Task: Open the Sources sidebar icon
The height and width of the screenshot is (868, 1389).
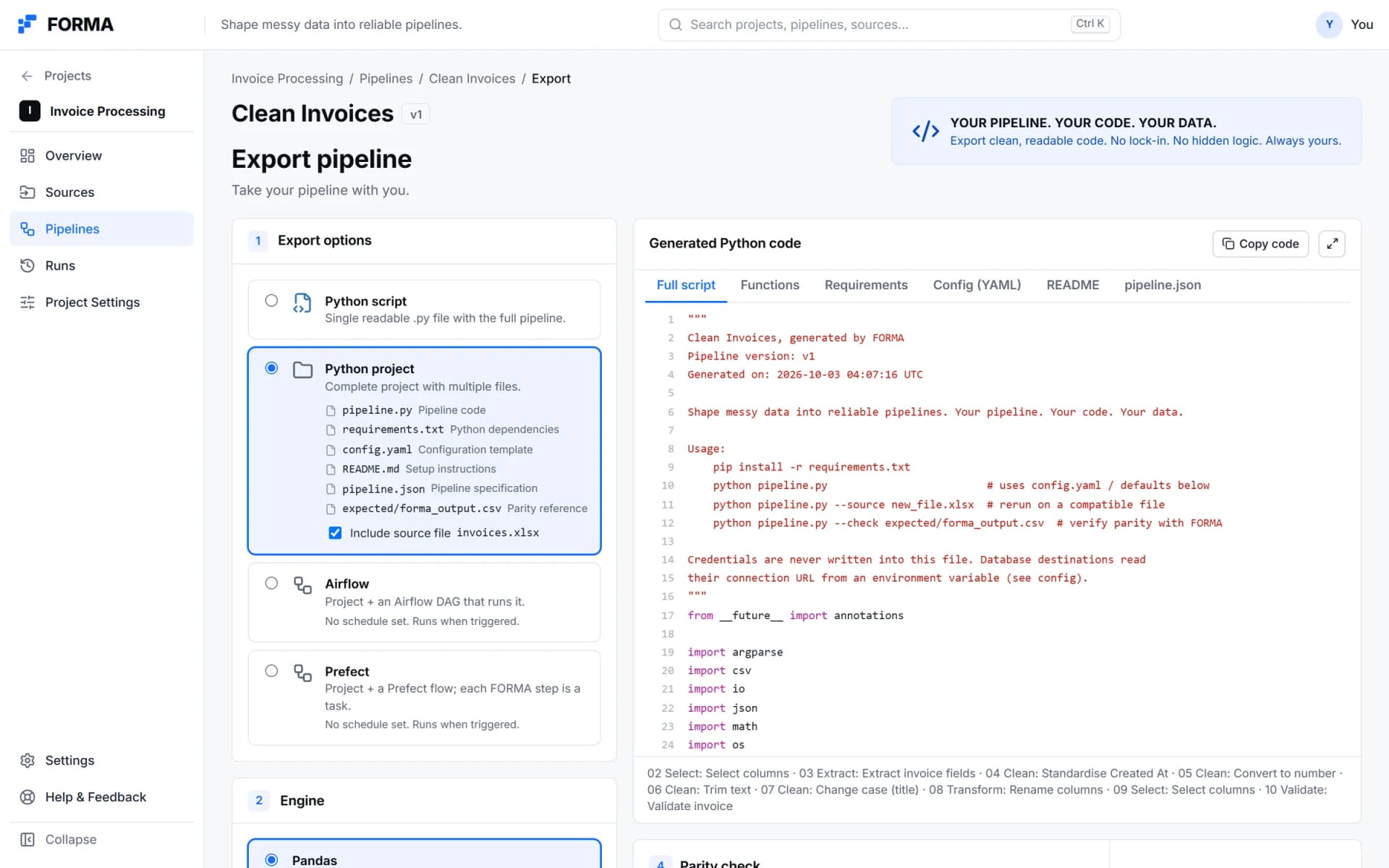Action: coord(27,192)
